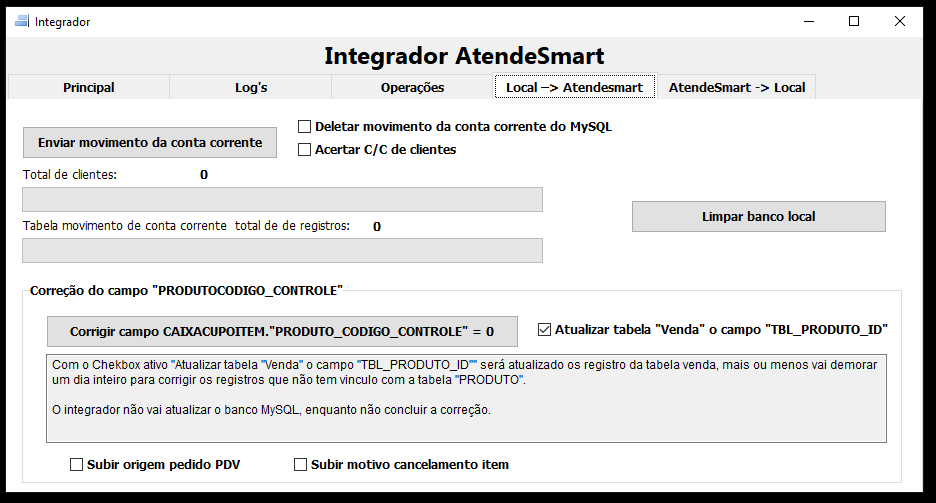The width and height of the screenshot is (936, 503).
Task: Enable Deletar movimento da conta corrente do MySQL
Action: [304, 126]
